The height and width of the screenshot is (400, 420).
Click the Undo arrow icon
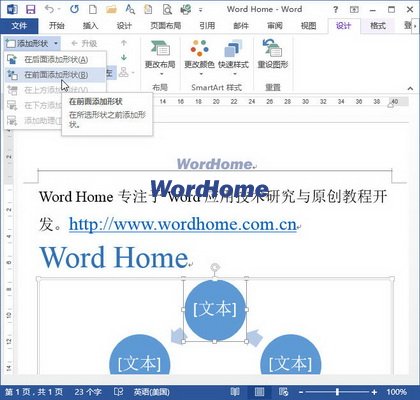tap(49, 9)
